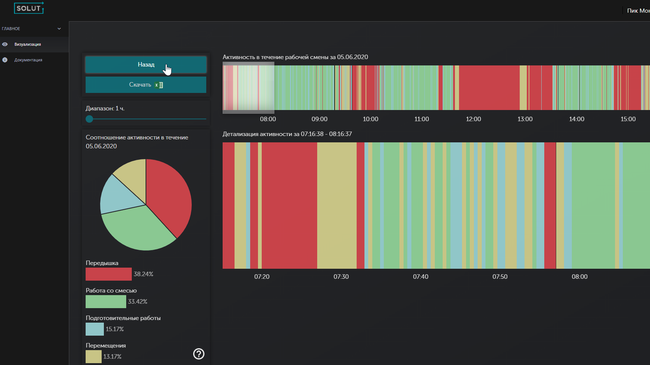The height and width of the screenshot is (365, 650).
Task: Click the 08:00 label on shift timeline
Action: click(268, 119)
